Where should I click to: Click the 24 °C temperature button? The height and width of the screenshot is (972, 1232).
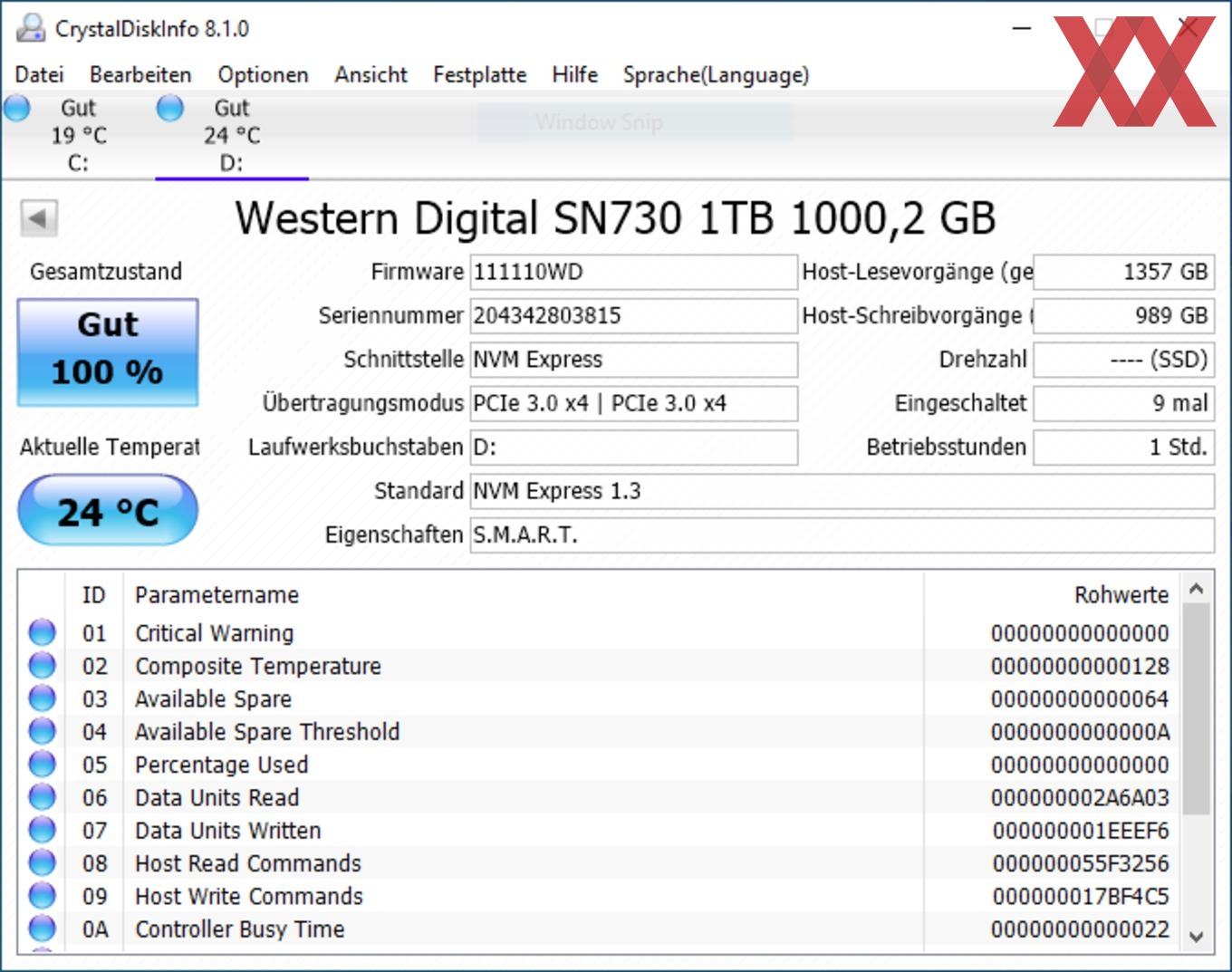pos(108,512)
